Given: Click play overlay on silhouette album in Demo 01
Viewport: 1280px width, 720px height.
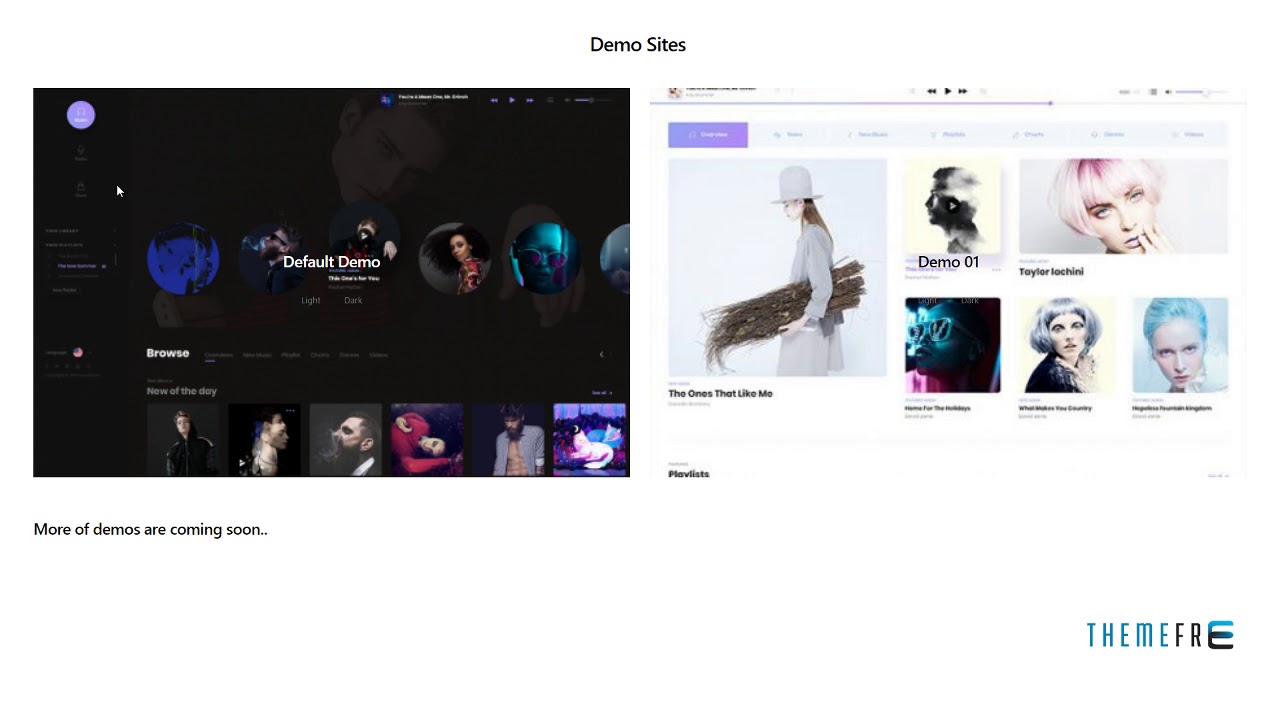Looking at the screenshot, I should click(953, 206).
